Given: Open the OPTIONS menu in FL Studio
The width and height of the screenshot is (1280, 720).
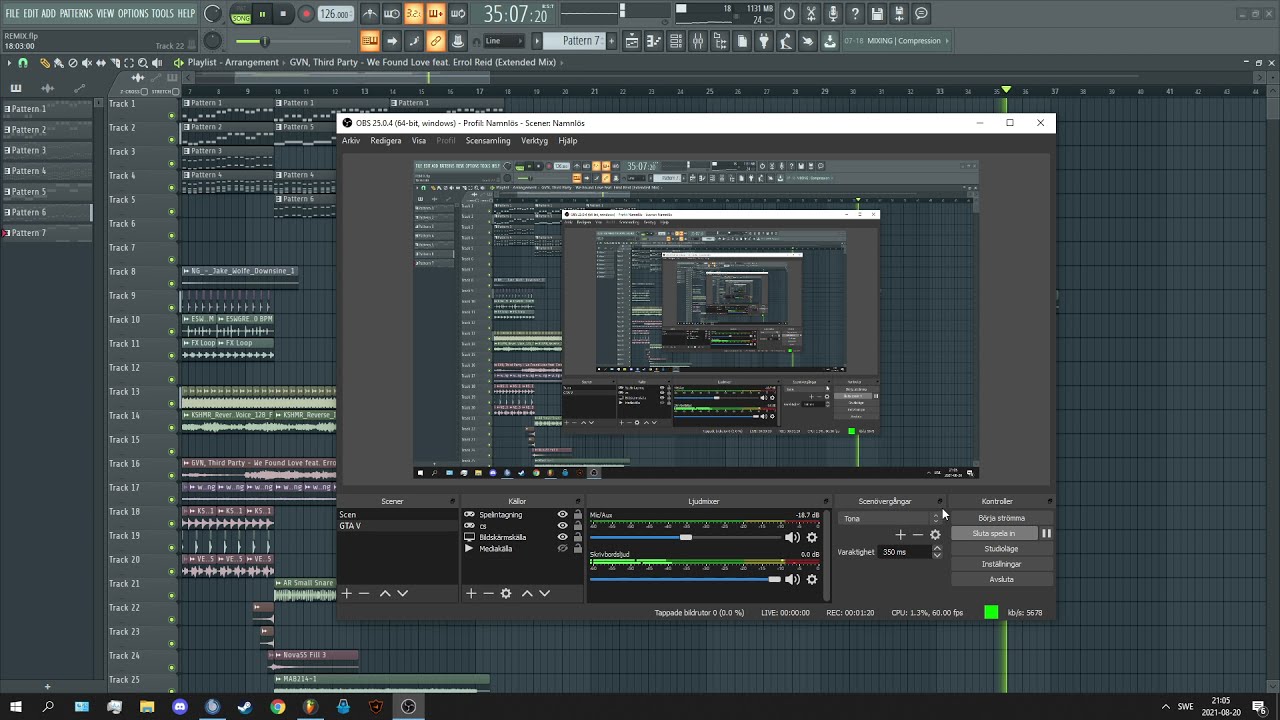Looking at the screenshot, I should (x=133, y=13).
